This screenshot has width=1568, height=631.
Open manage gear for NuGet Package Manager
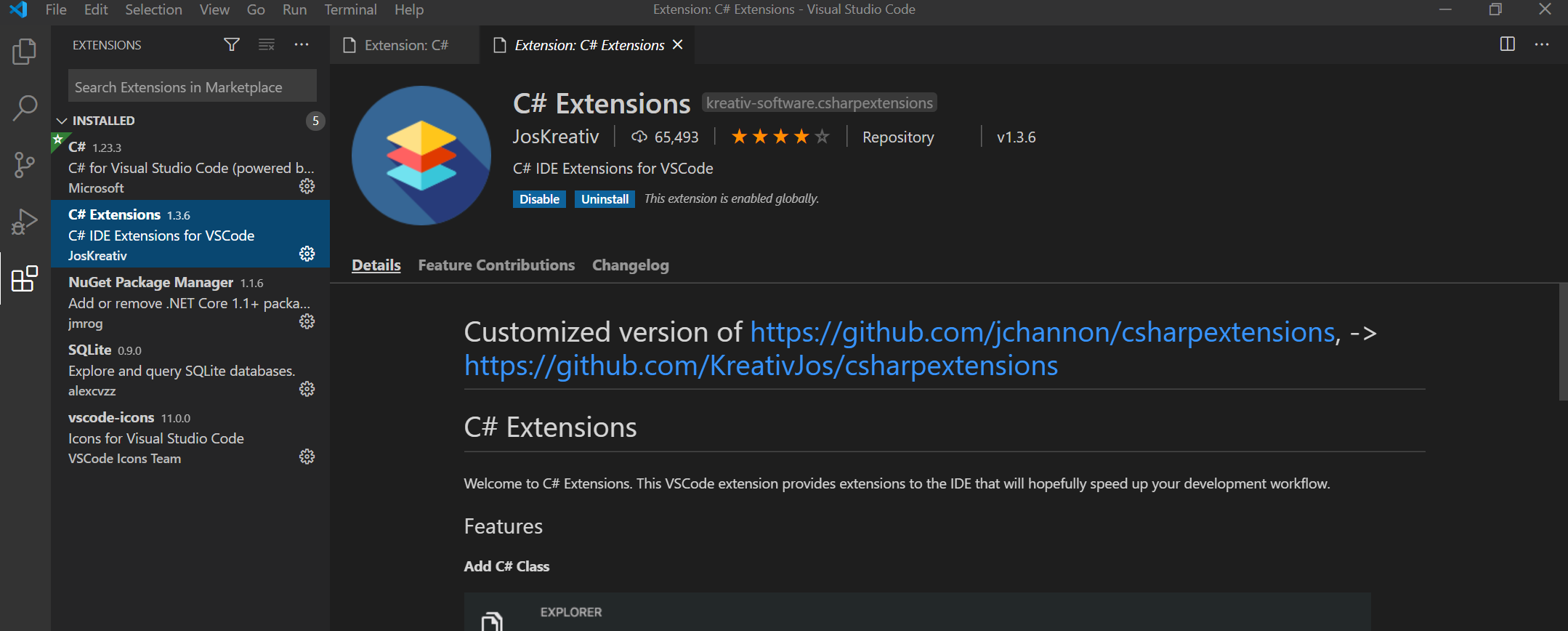[307, 321]
